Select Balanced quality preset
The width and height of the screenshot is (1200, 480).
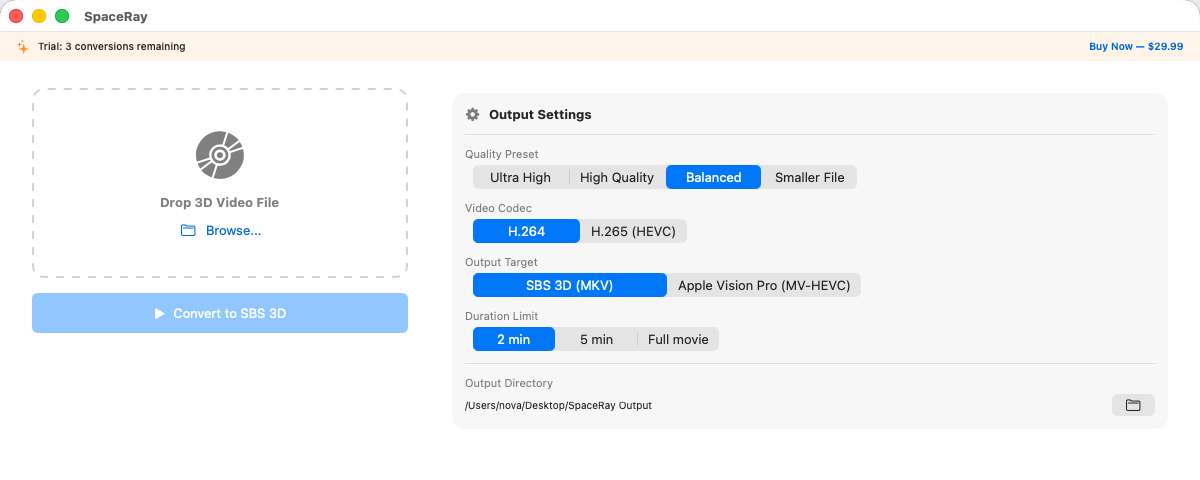click(x=713, y=178)
